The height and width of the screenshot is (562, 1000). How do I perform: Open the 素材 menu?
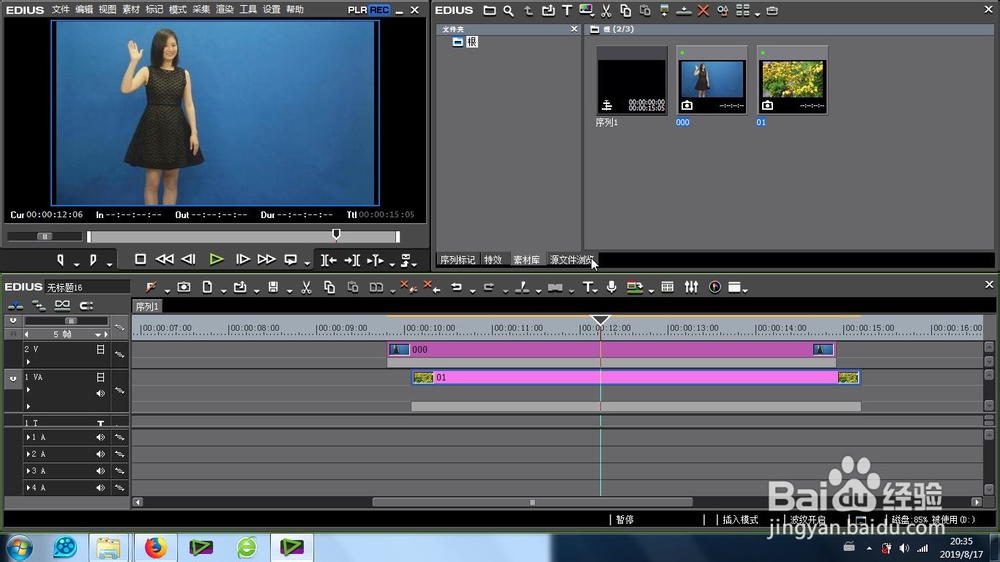click(x=131, y=10)
